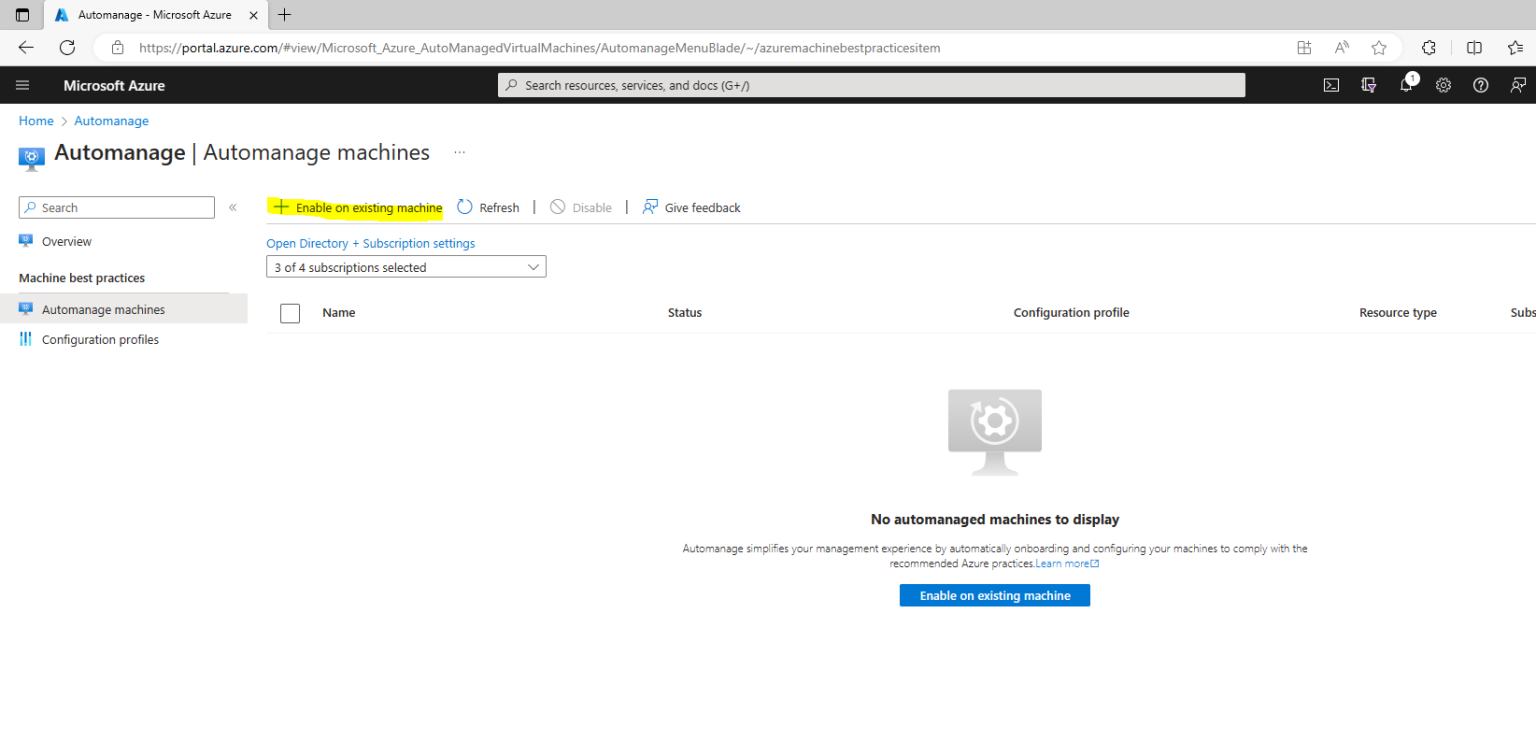
Task: Expand browser split screen options
Action: point(1472,47)
